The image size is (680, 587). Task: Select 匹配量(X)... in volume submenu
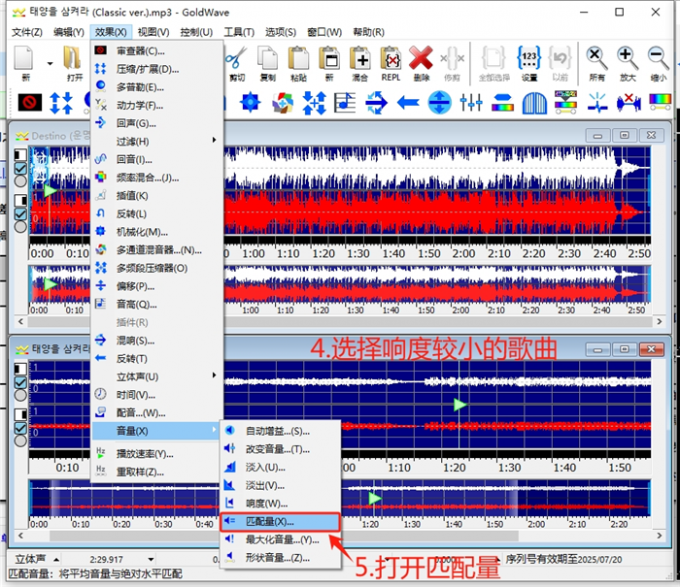[x=280, y=522]
